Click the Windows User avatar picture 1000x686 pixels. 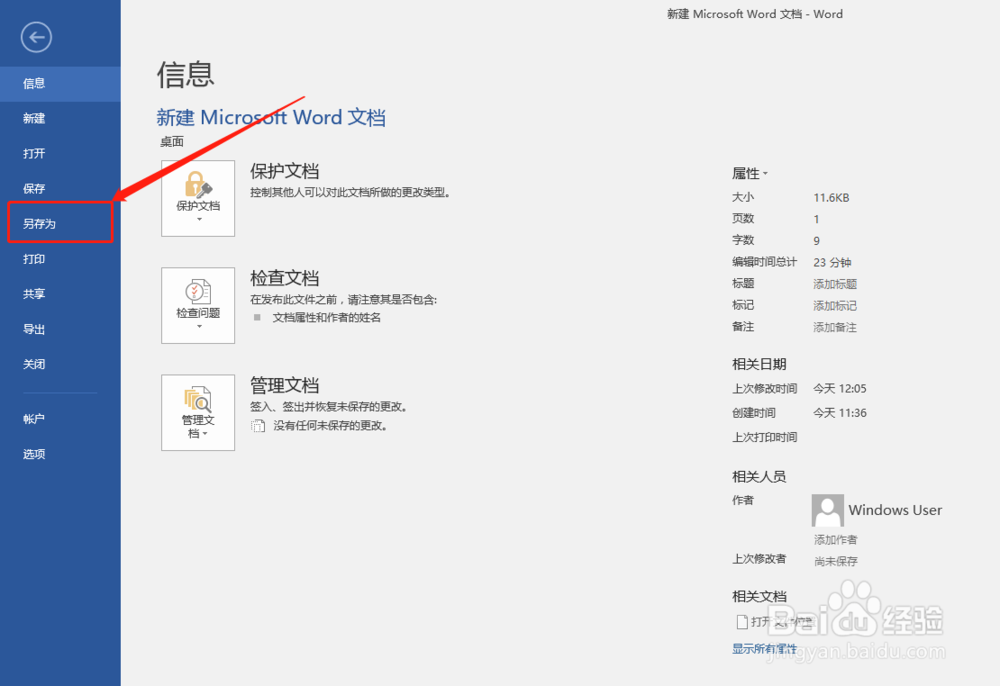coord(827,510)
